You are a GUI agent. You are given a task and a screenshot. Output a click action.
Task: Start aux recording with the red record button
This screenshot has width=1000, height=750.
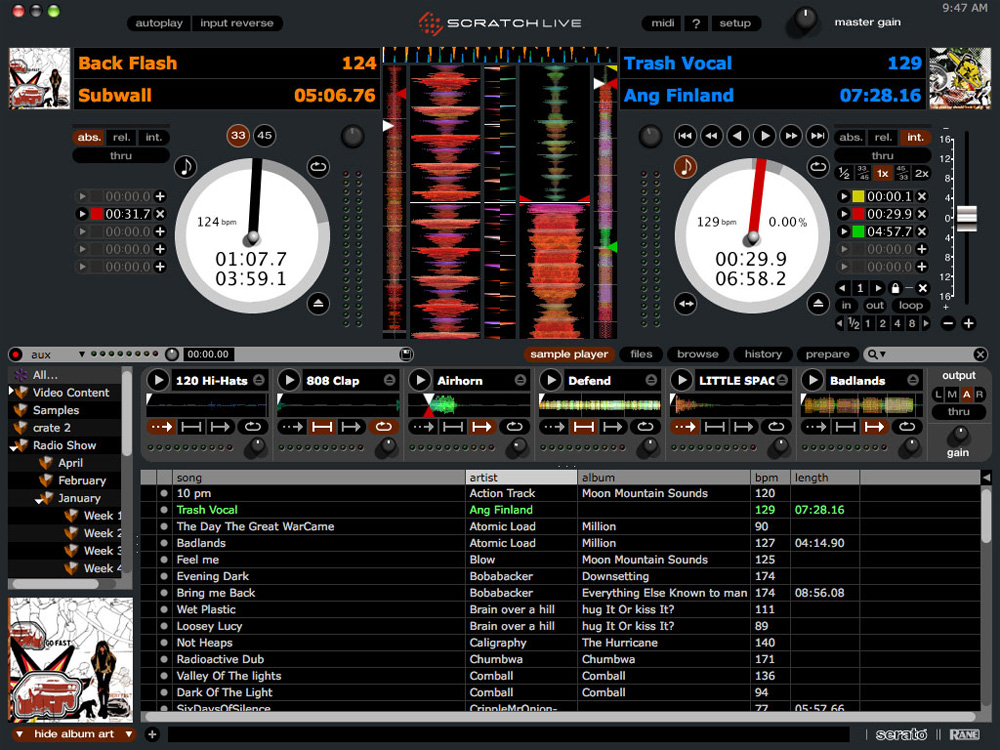pos(16,355)
